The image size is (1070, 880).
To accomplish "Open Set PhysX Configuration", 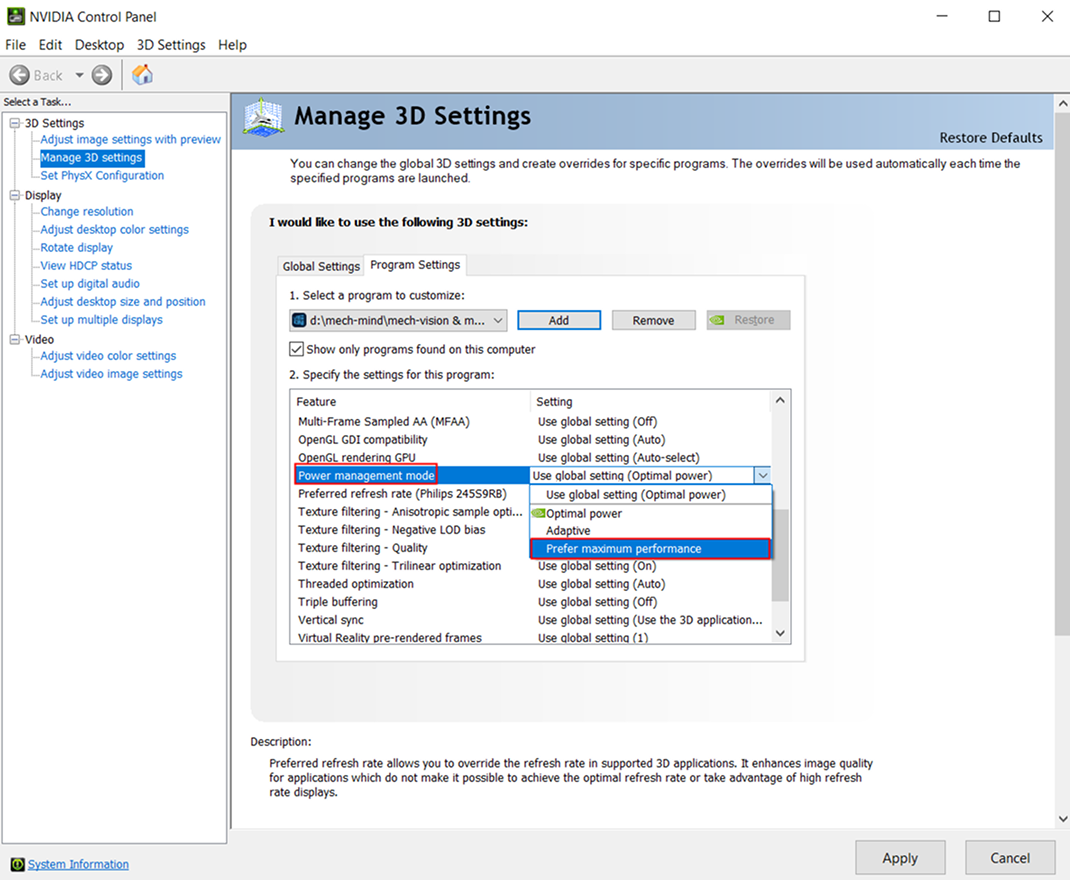I will (x=102, y=175).
